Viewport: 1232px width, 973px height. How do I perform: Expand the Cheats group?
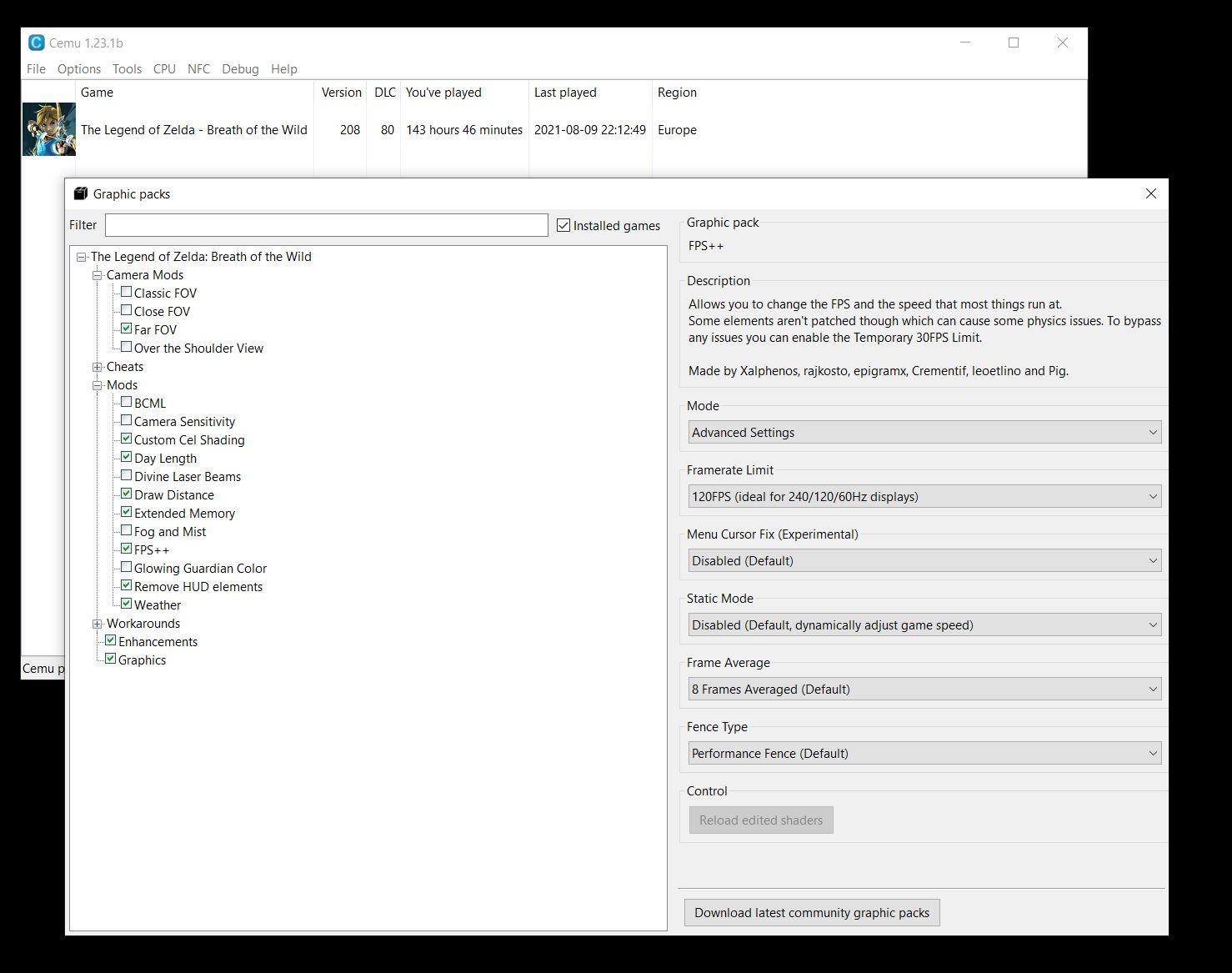97,367
